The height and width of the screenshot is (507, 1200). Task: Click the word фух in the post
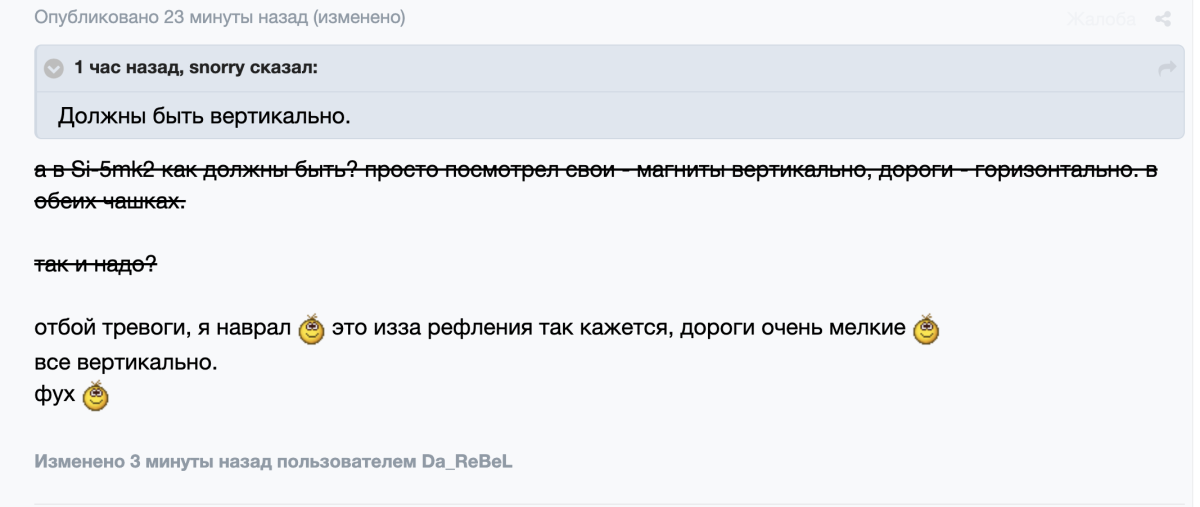(x=55, y=395)
